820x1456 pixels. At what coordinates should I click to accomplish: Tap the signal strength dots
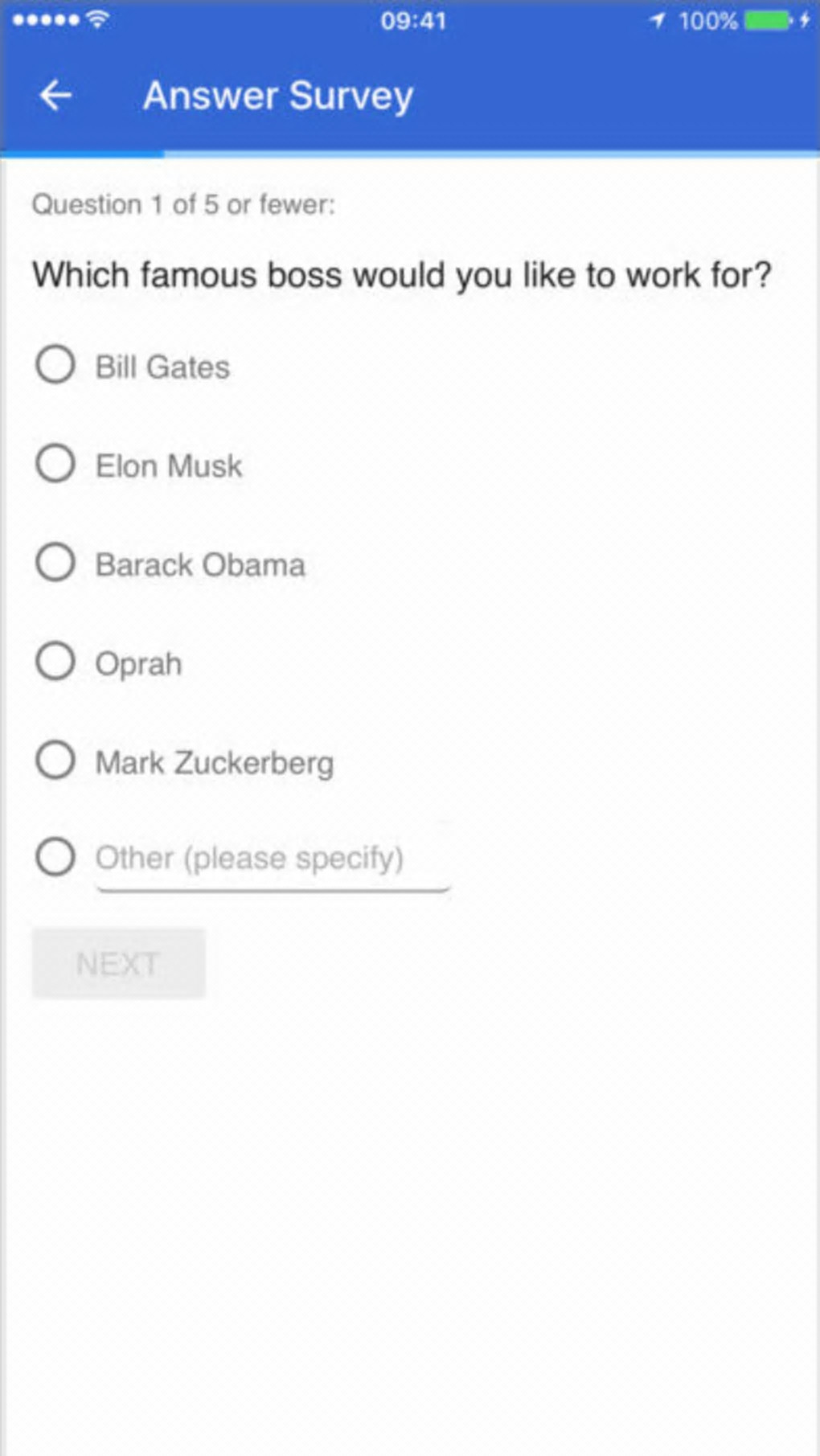pyautogui.click(x=46, y=20)
